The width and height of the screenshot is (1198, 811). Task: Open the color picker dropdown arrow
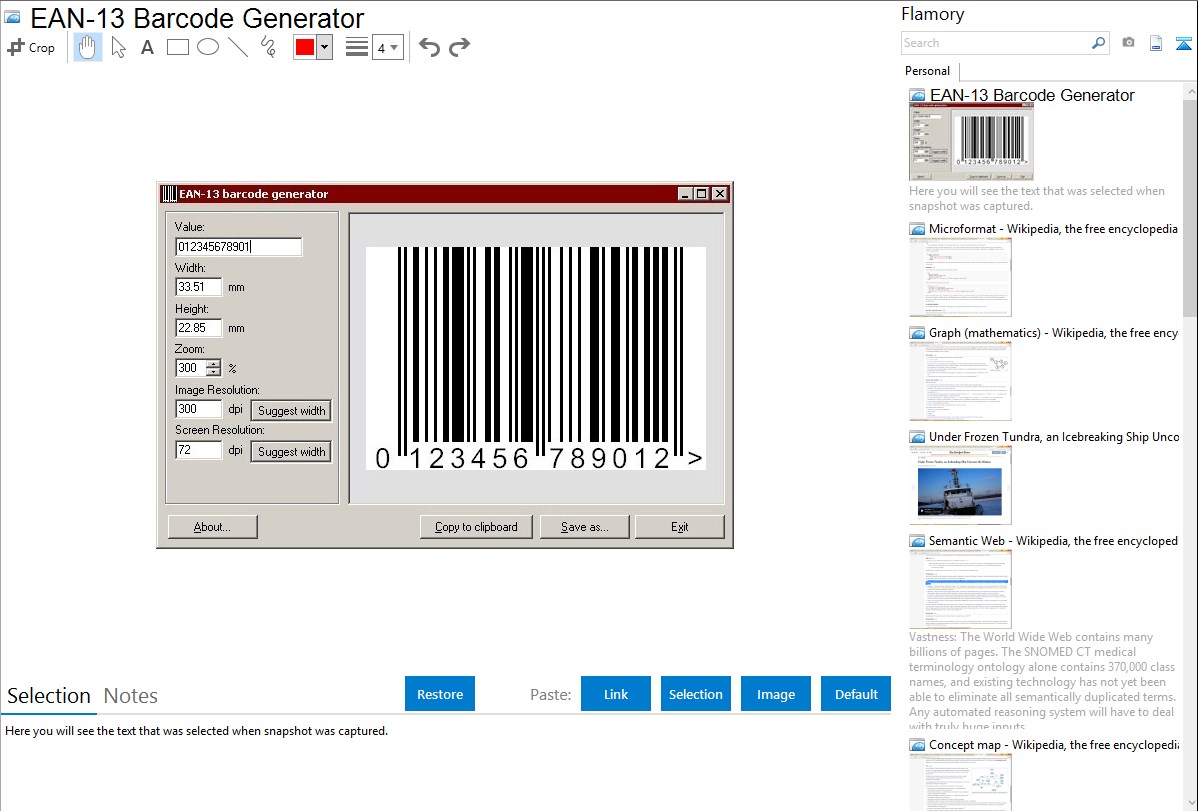[324, 47]
